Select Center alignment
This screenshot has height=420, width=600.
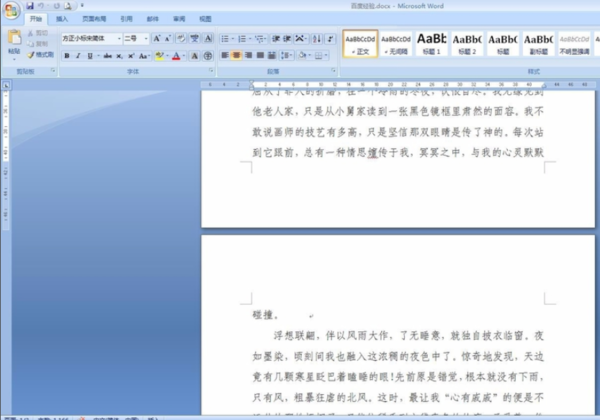(236, 55)
